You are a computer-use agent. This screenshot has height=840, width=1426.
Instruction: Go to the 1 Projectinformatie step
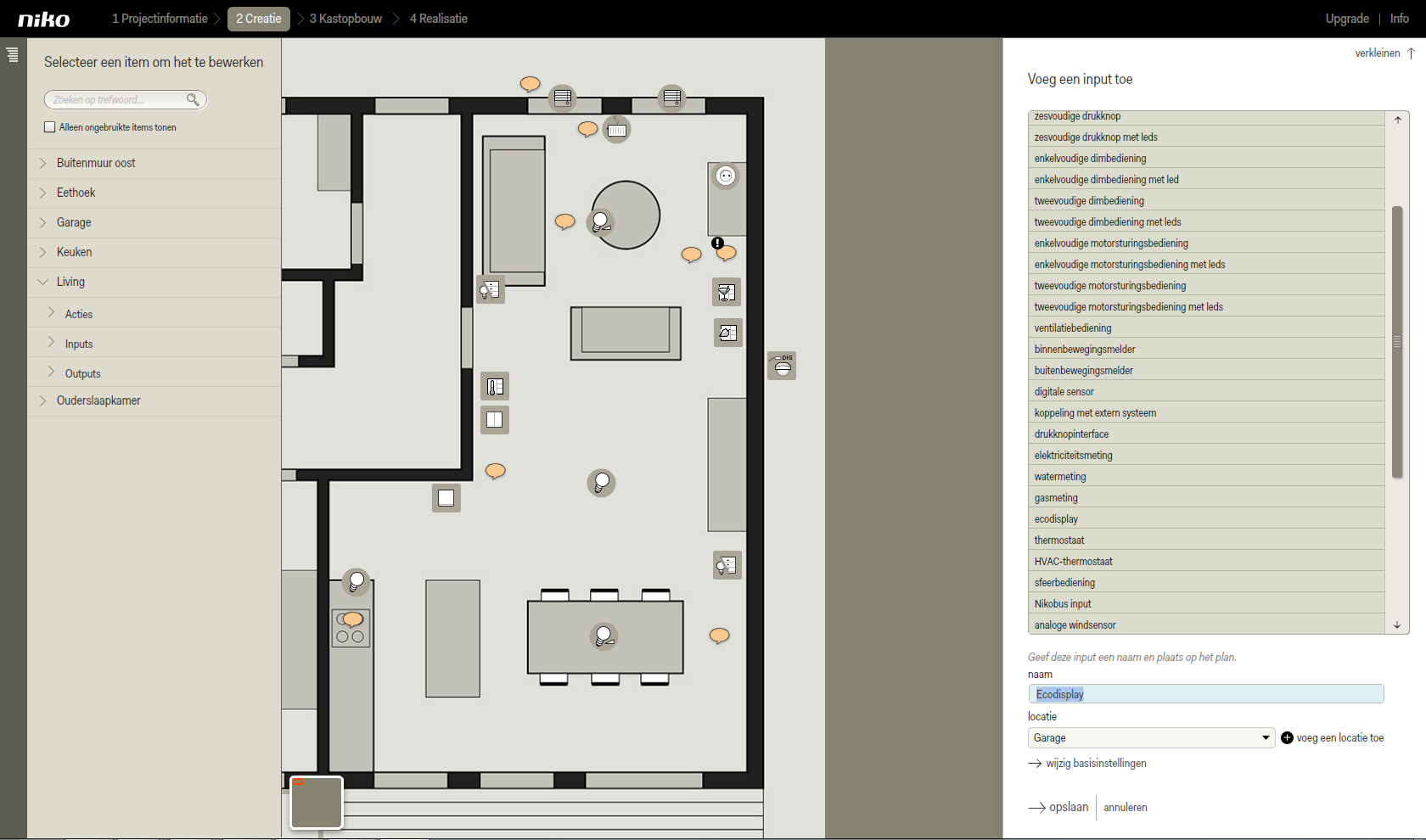(160, 19)
